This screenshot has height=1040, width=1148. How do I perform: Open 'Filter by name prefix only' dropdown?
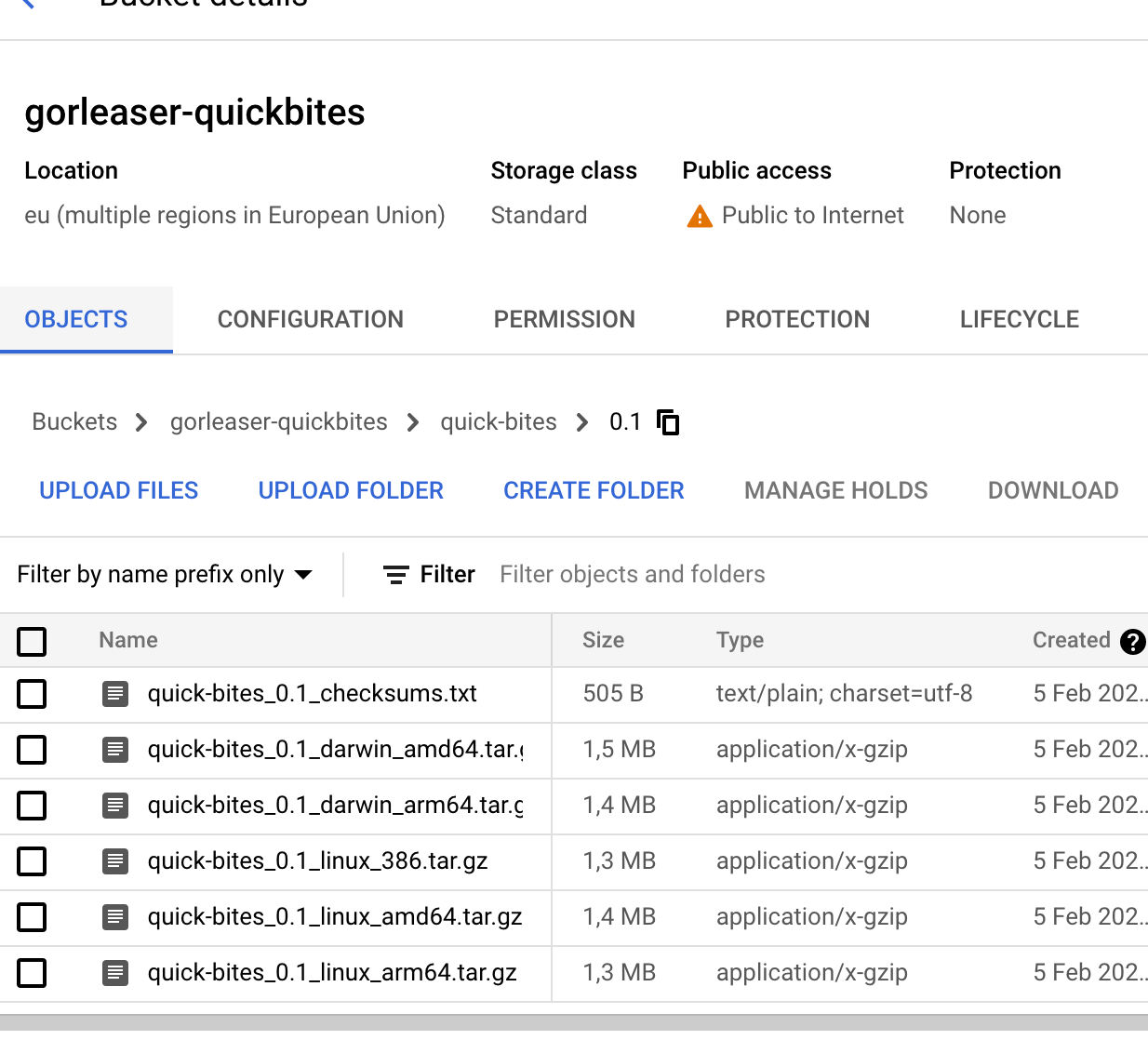(x=165, y=575)
